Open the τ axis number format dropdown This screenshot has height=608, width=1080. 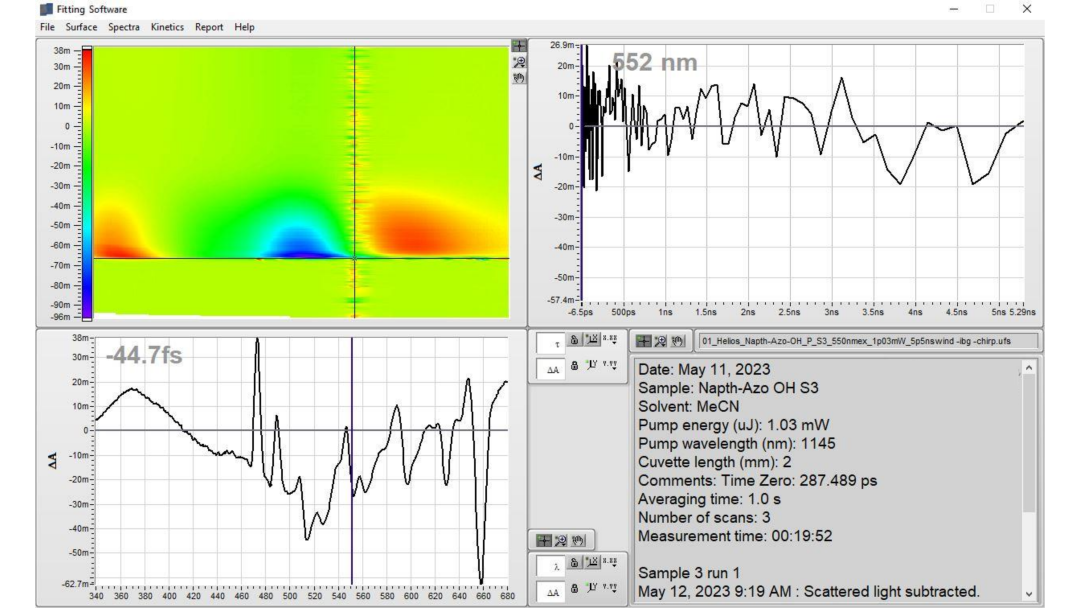(x=610, y=339)
